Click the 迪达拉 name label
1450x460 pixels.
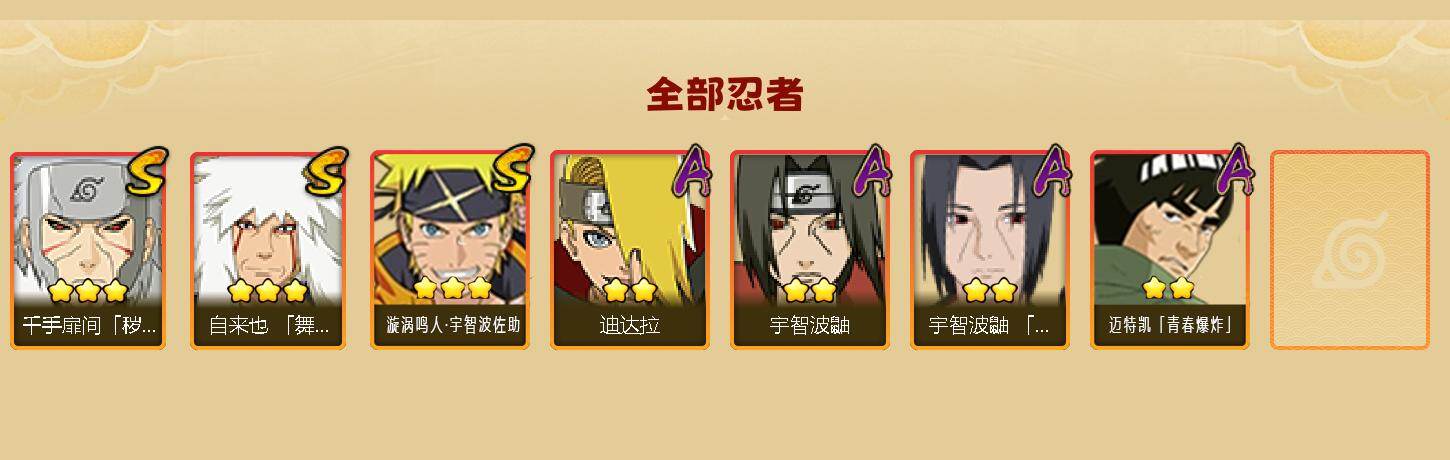coord(629,326)
